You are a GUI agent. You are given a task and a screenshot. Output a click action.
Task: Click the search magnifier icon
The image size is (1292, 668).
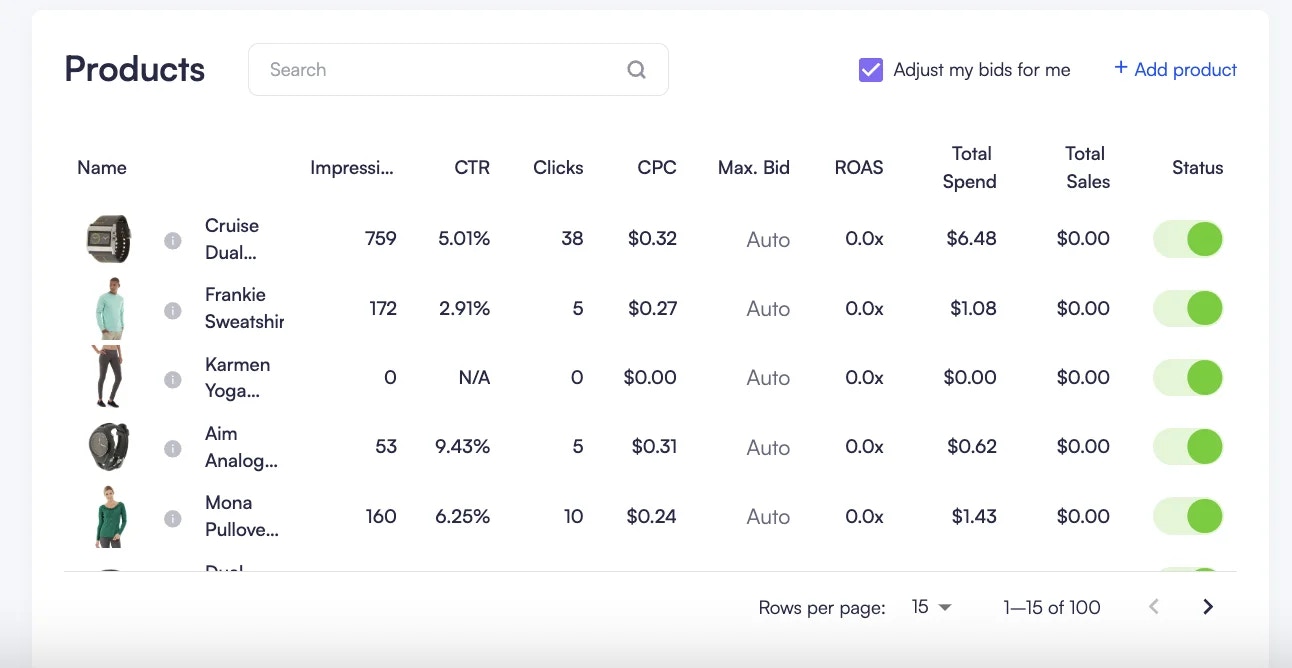636,69
